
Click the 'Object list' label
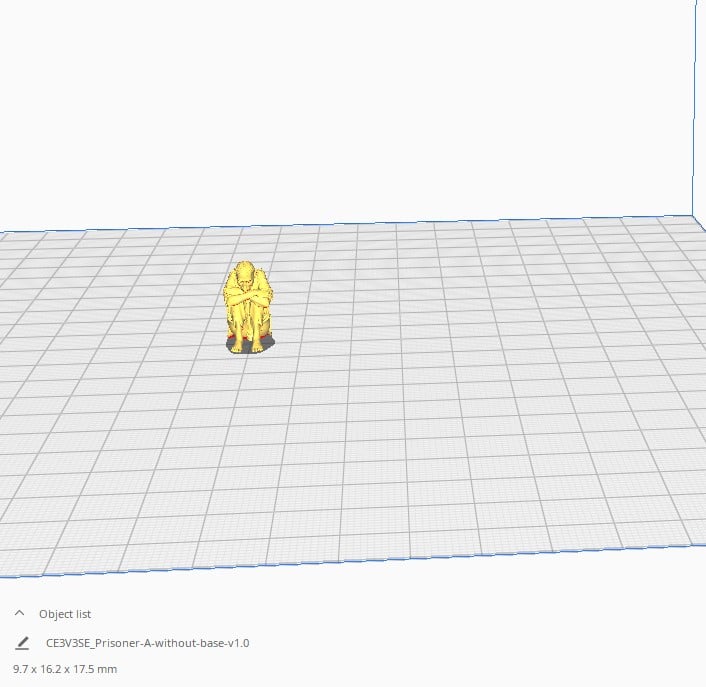pos(65,614)
